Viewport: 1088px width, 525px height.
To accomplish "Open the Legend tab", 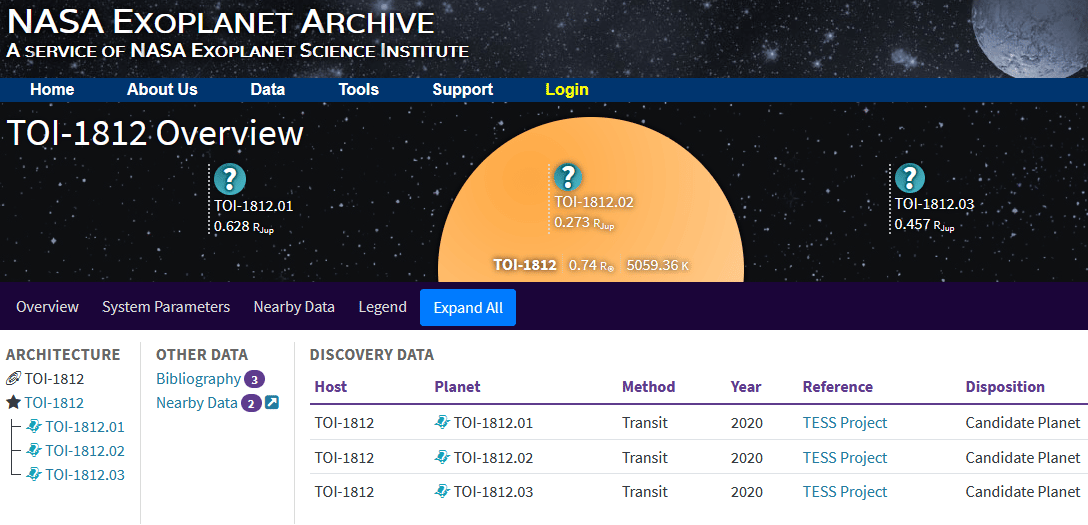I will tap(382, 307).
